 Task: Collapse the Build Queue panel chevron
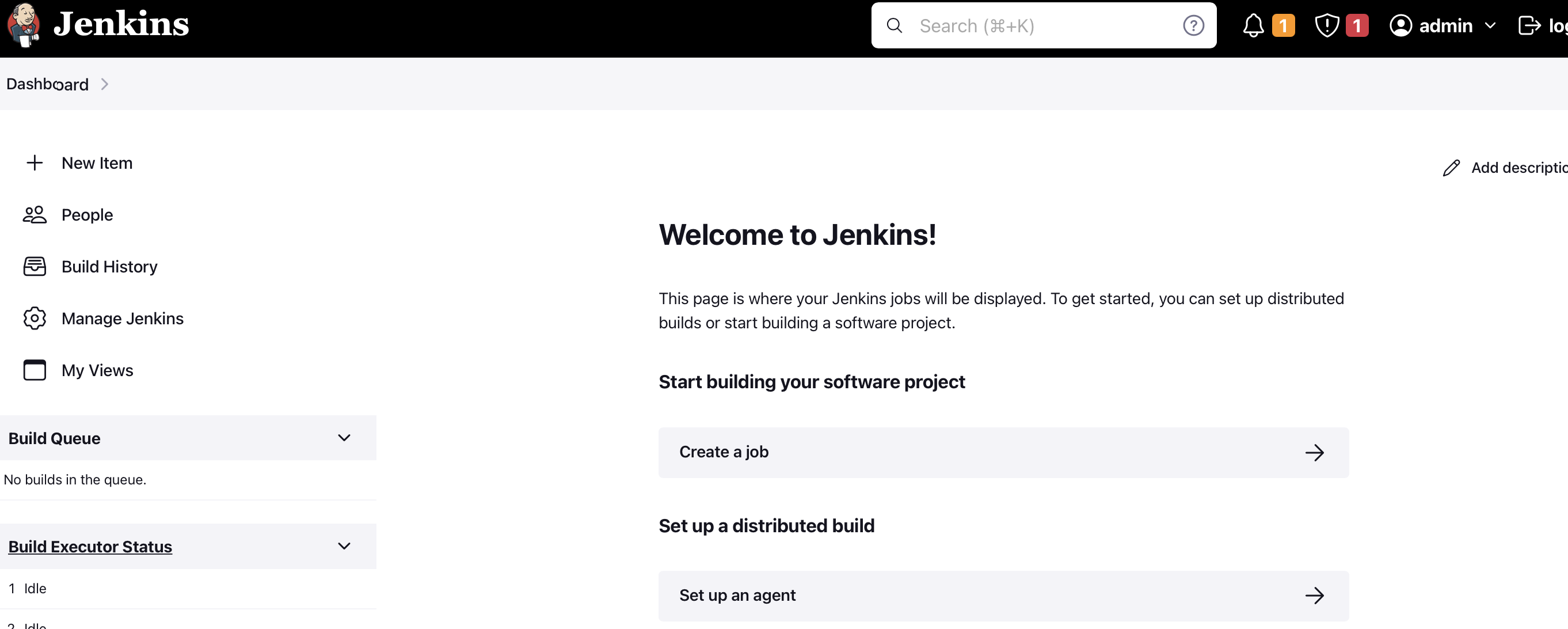click(x=344, y=438)
